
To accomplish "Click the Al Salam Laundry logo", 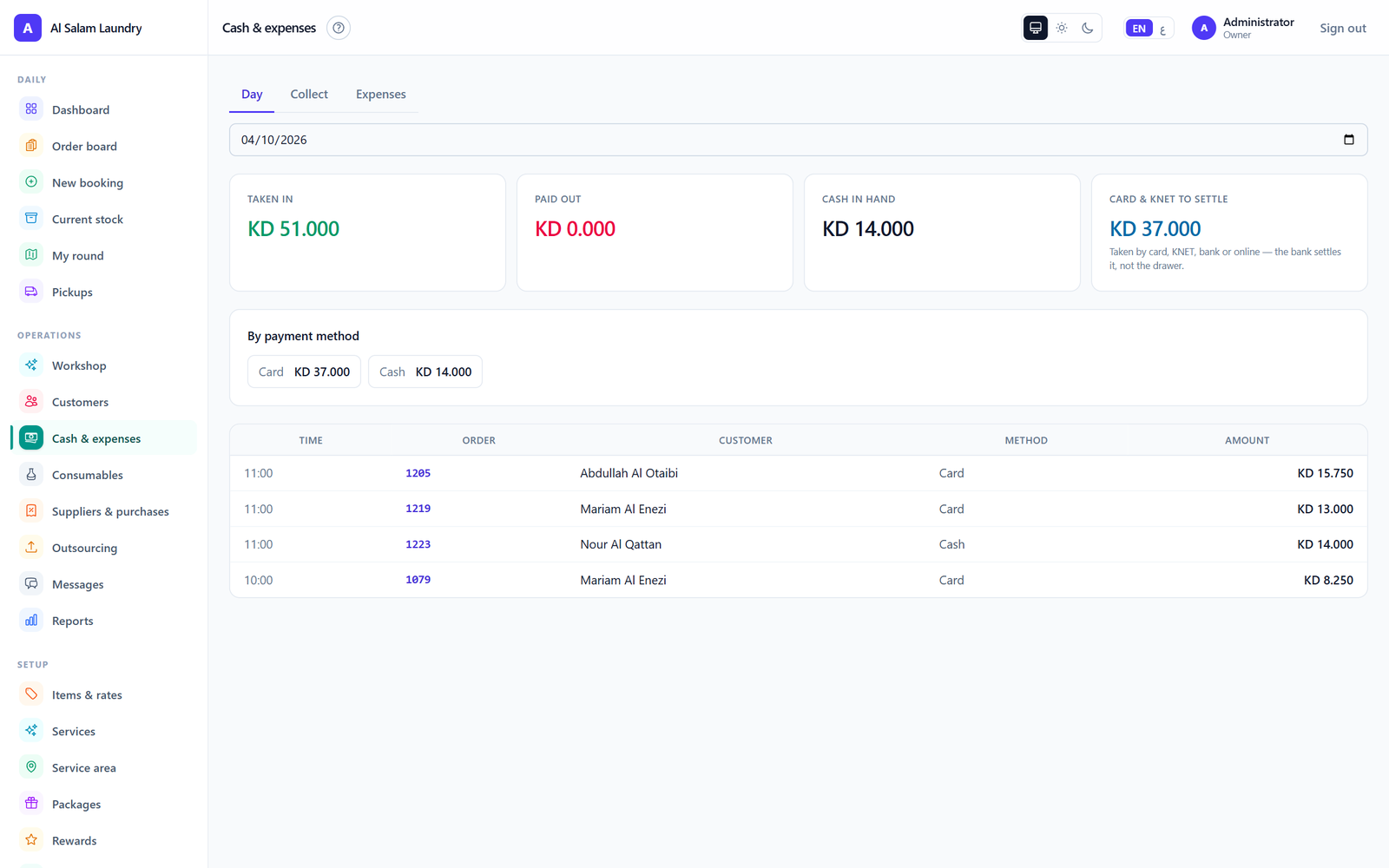I will tap(28, 28).
